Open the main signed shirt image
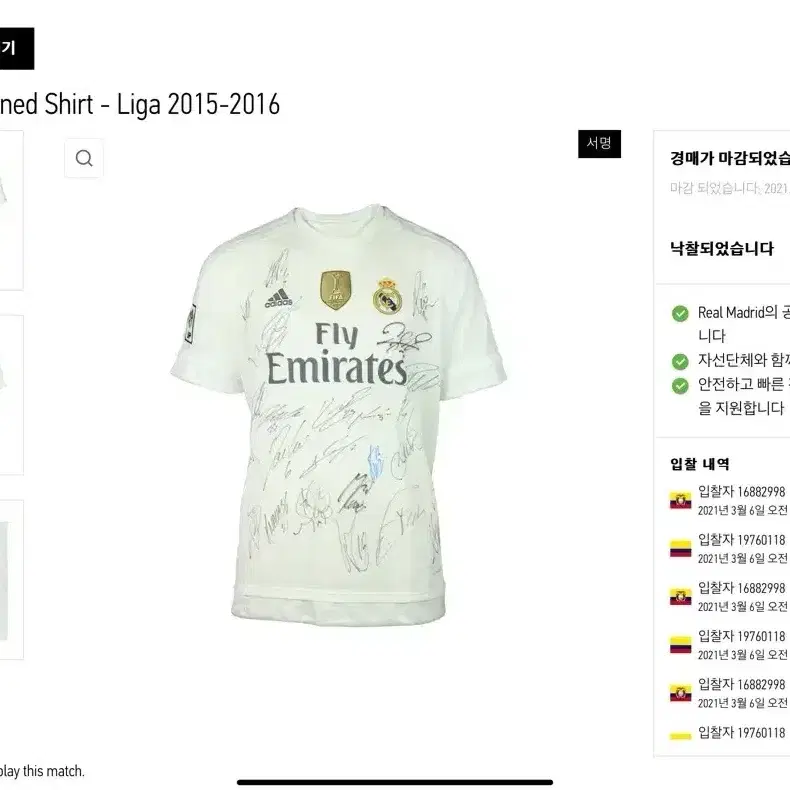This screenshot has width=790, height=790. (339, 413)
